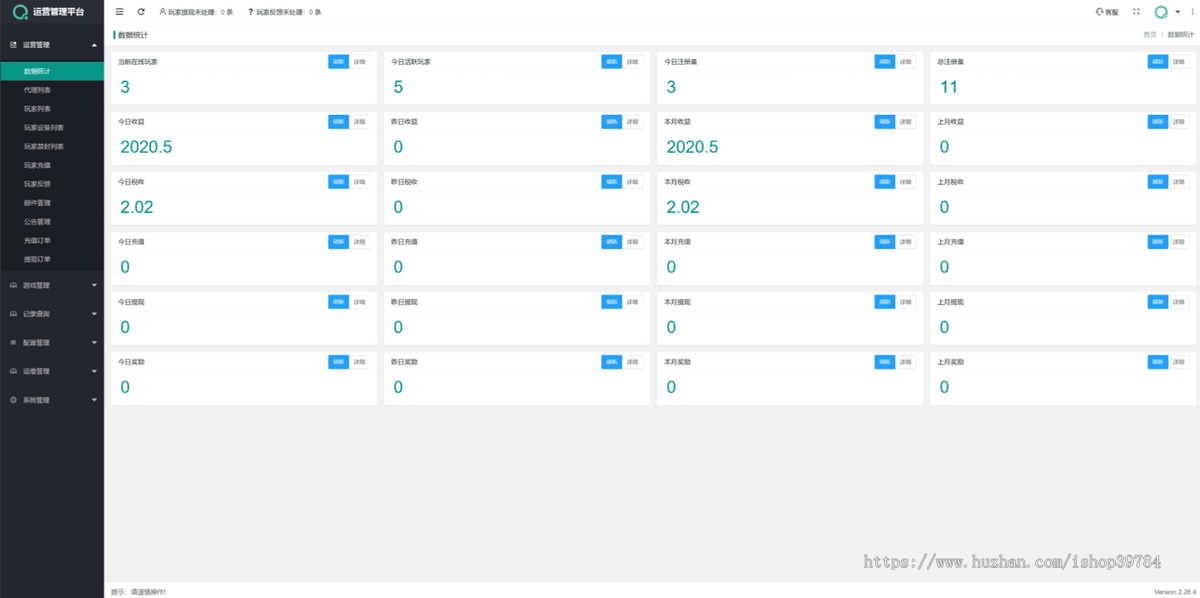Collapse the 运营管理 sidebar group
This screenshot has width=1200, height=598.
(x=52, y=45)
